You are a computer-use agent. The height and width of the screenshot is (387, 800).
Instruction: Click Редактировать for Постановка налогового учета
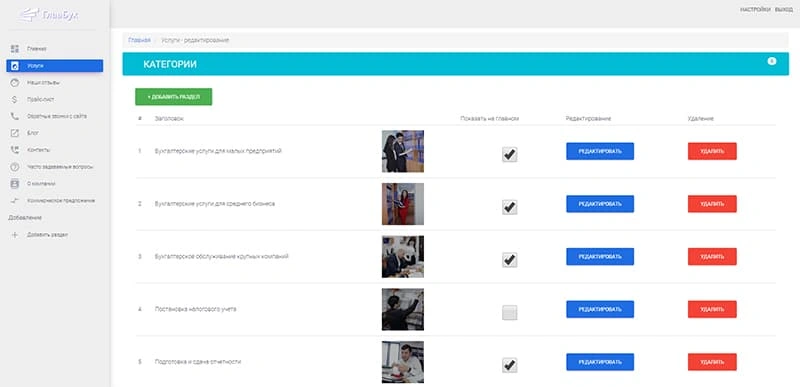coord(600,309)
